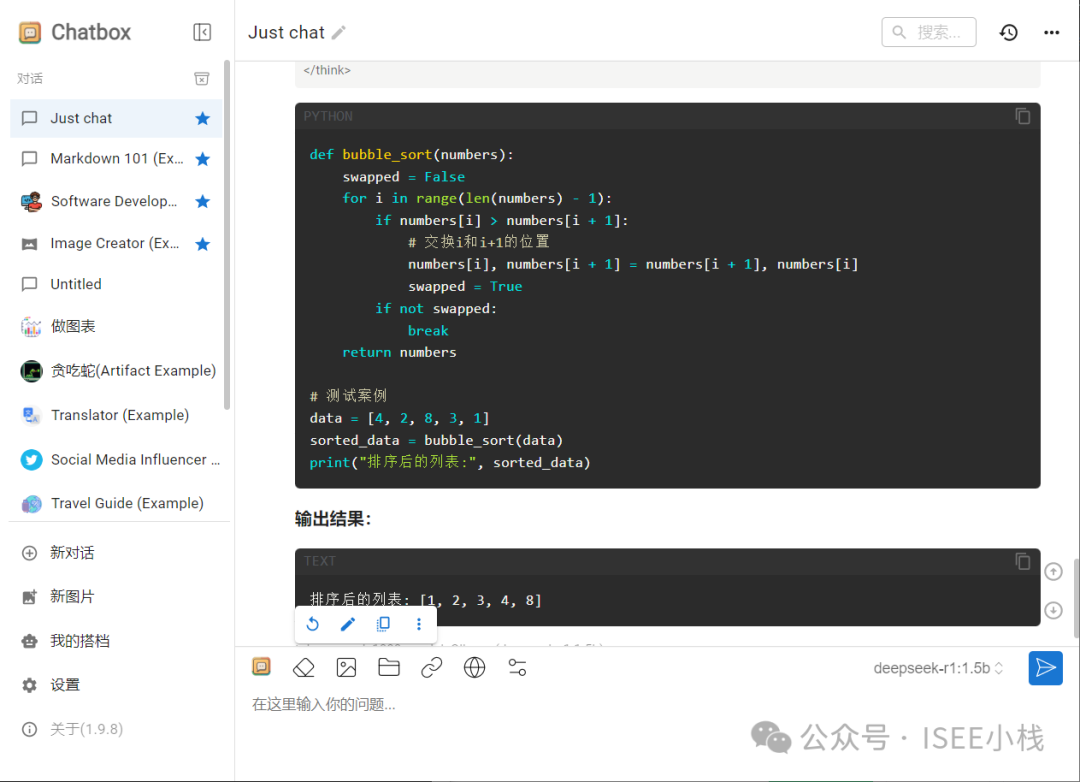This screenshot has height=782, width=1080.
Task: Copy the message from the floating toolbar
Action: click(x=384, y=624)
